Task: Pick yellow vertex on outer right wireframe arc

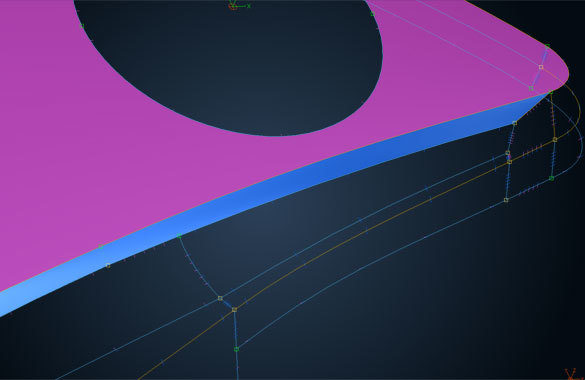Action: (555, 139)
